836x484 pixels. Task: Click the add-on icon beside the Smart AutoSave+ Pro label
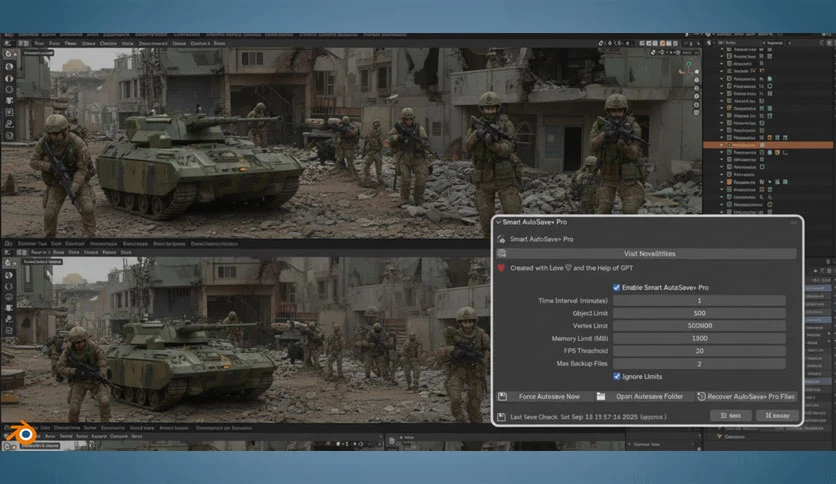[x=501, y=239]
